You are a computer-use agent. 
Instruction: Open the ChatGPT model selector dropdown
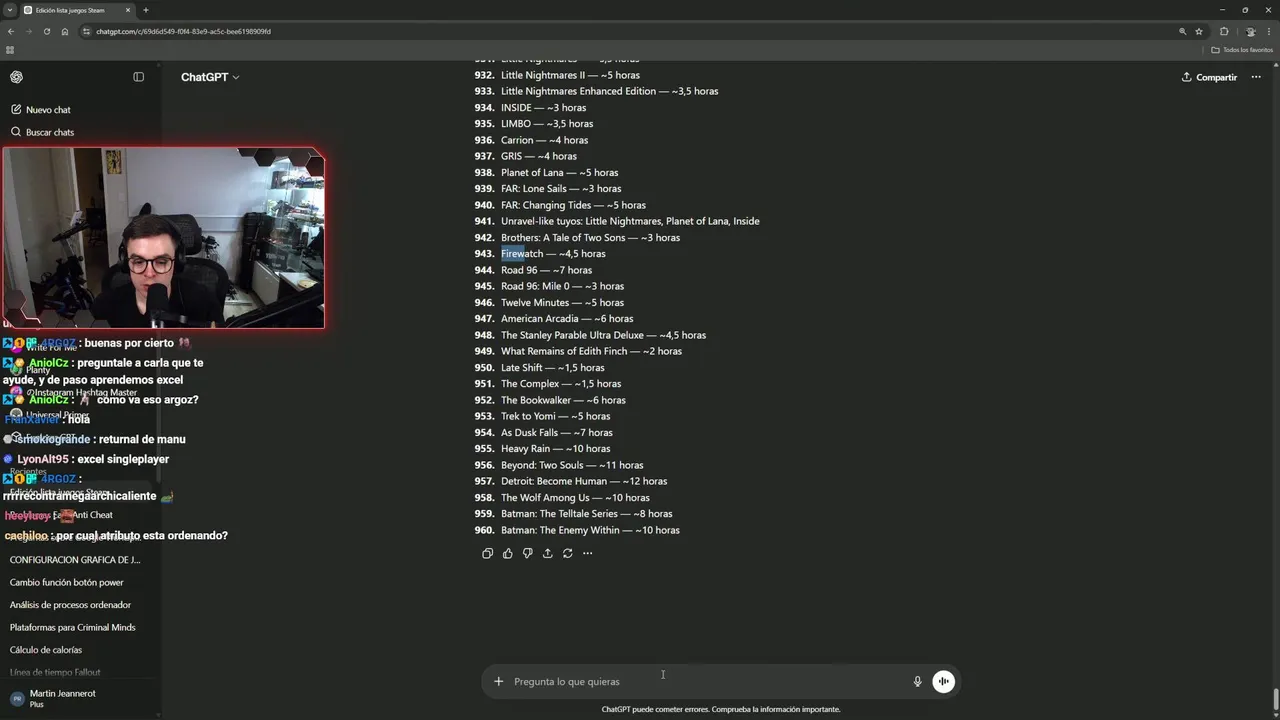coord(210,77)
